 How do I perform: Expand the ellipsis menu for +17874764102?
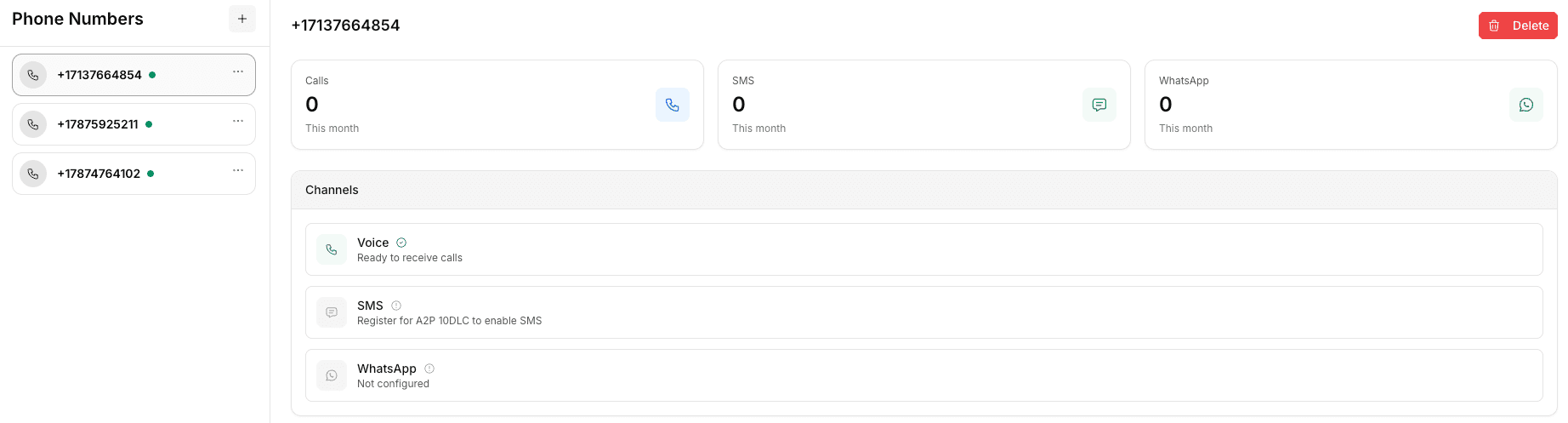(238, 170)
